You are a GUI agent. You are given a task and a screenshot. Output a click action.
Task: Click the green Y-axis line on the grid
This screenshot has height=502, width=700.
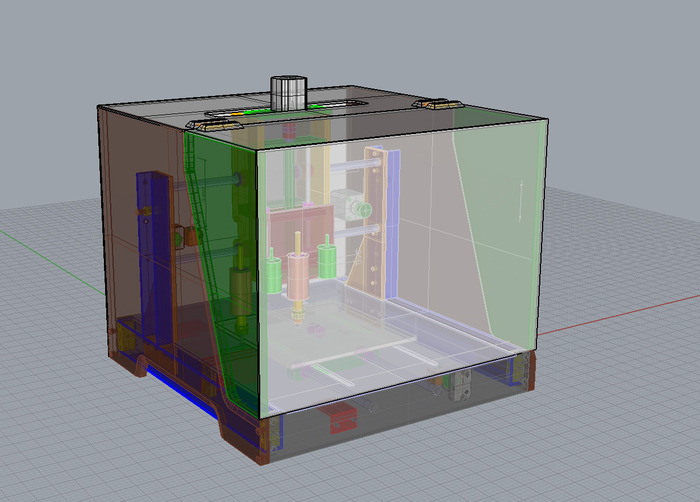53,263
